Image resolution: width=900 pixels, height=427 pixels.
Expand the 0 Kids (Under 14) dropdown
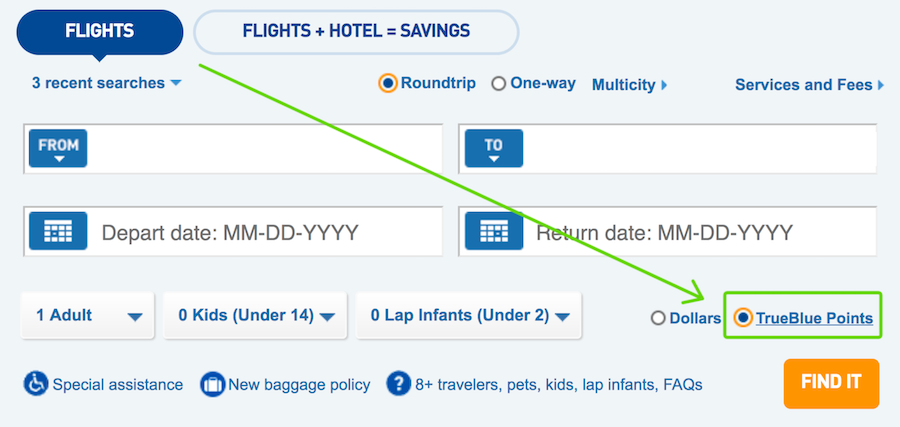(255, 315)
